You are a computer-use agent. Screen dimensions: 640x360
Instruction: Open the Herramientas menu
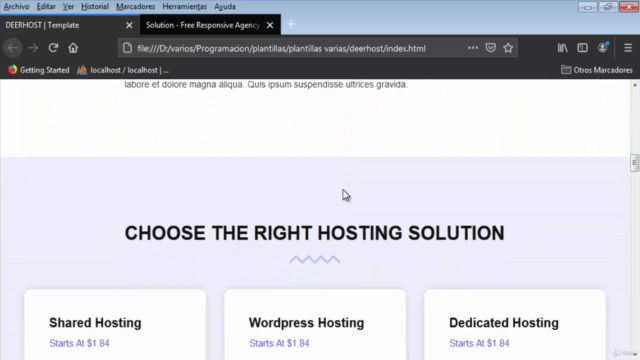pos(184,7)
